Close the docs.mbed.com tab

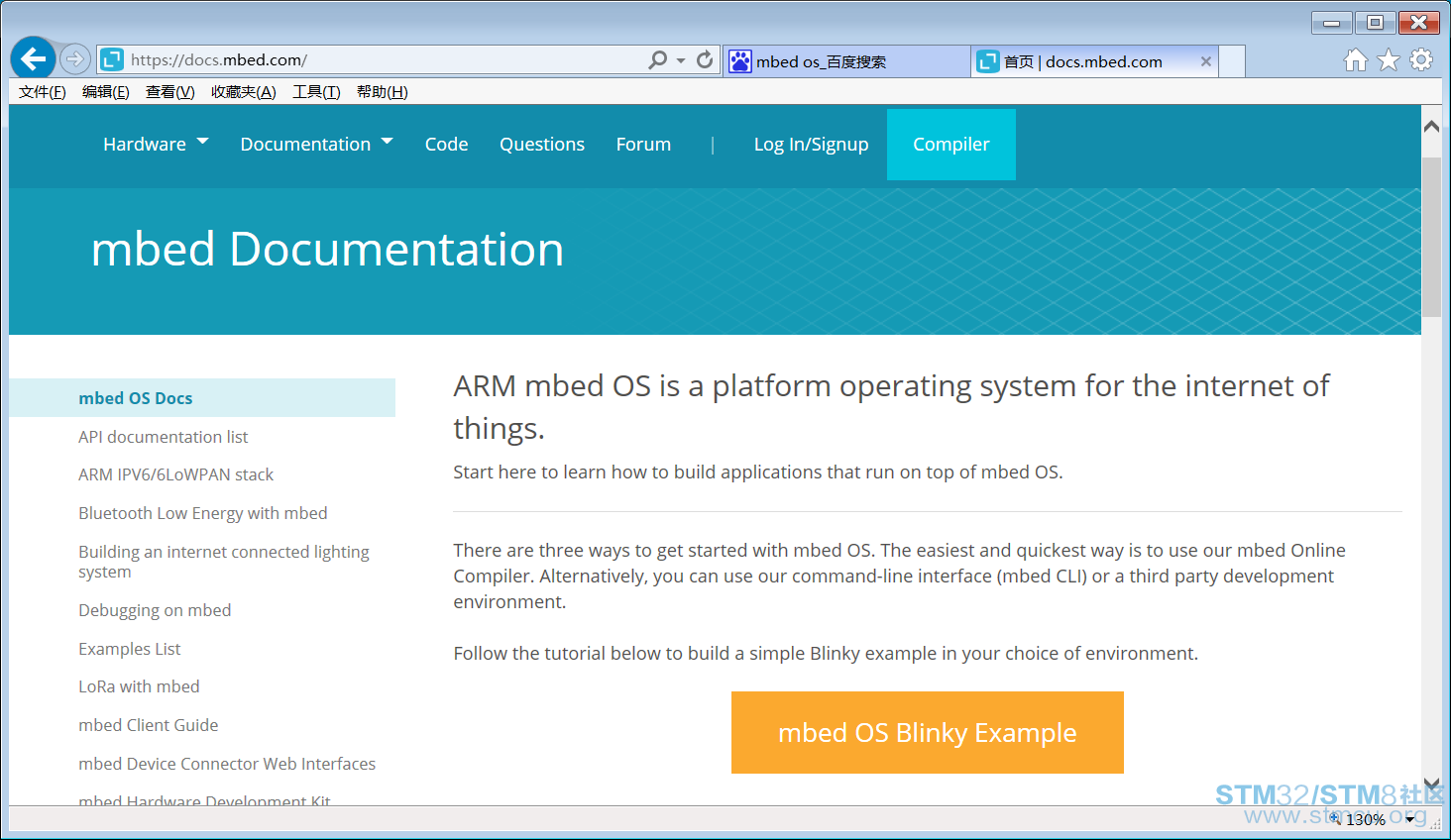click(1205, 61)
